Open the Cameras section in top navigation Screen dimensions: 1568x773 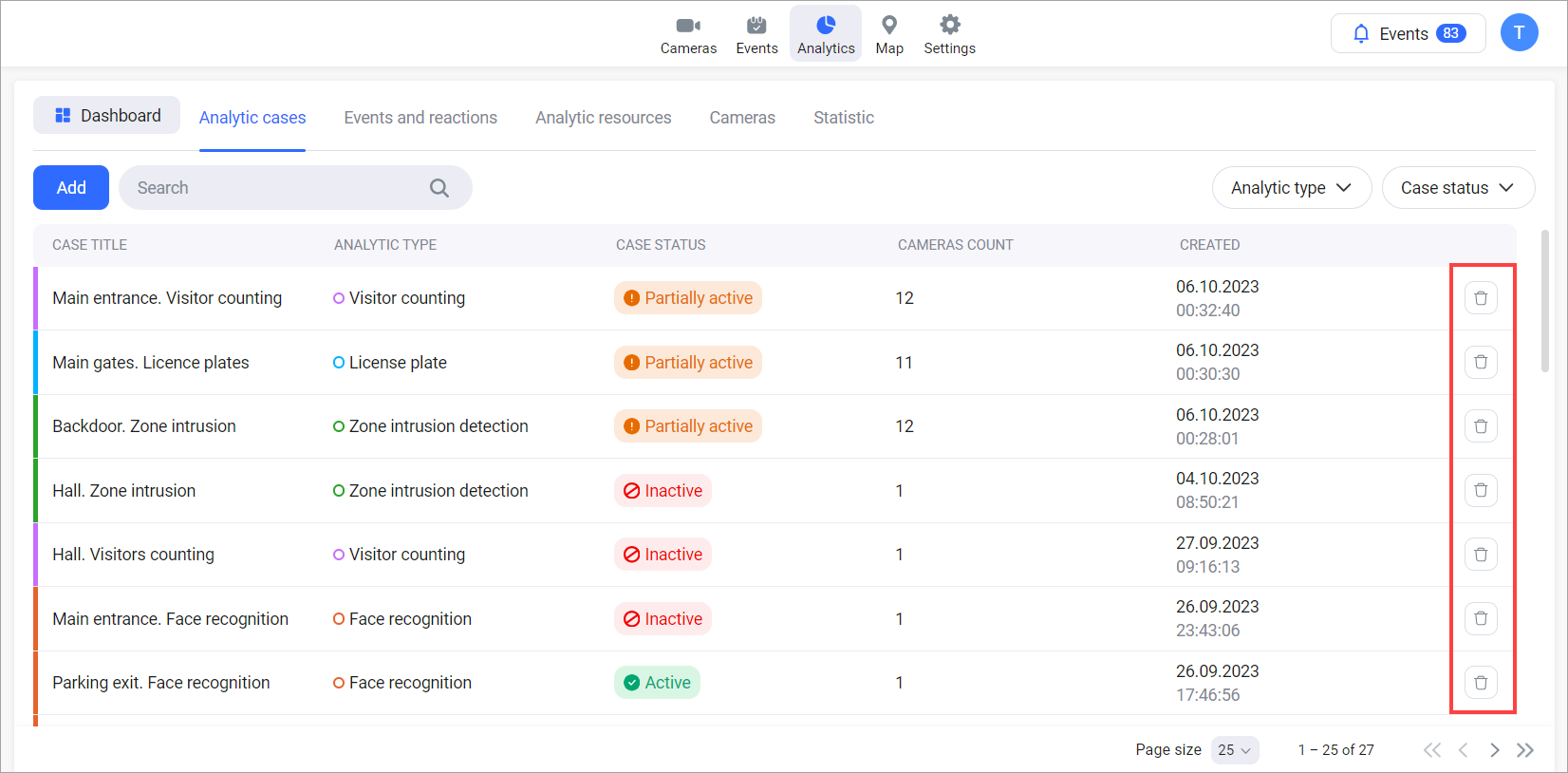pos(688,35)
